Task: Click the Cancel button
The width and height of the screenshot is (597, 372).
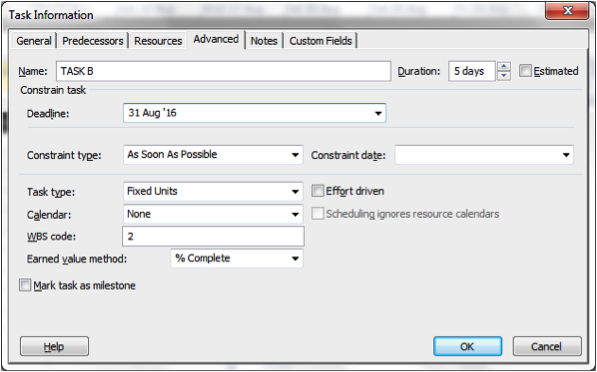Action: tap(547, 346)
